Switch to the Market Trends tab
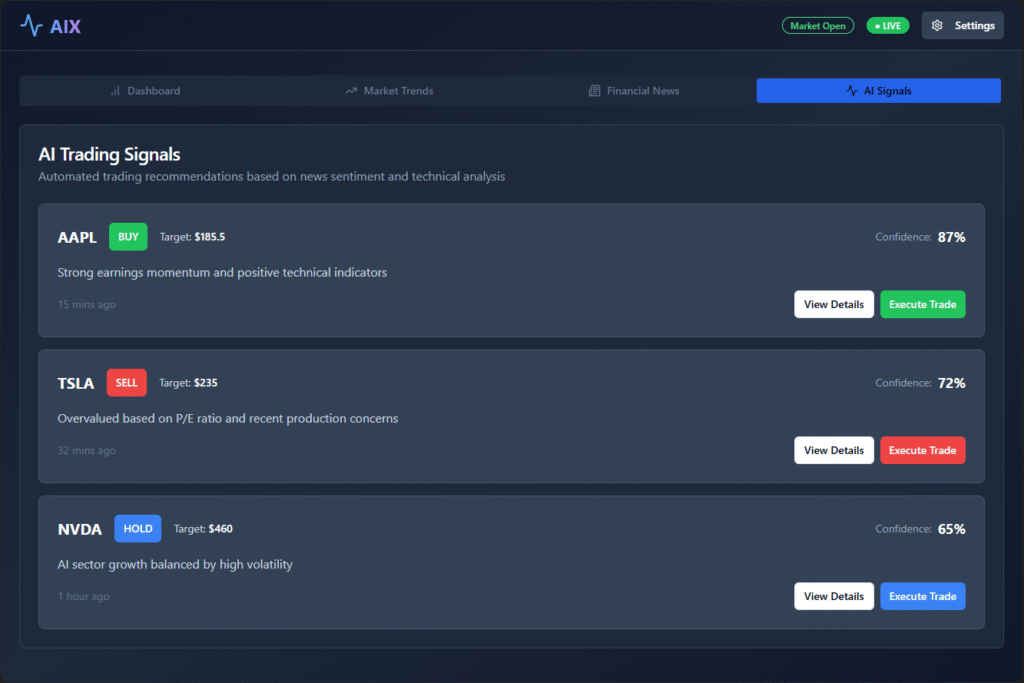The image size is (1024, 683). (389, 91)
